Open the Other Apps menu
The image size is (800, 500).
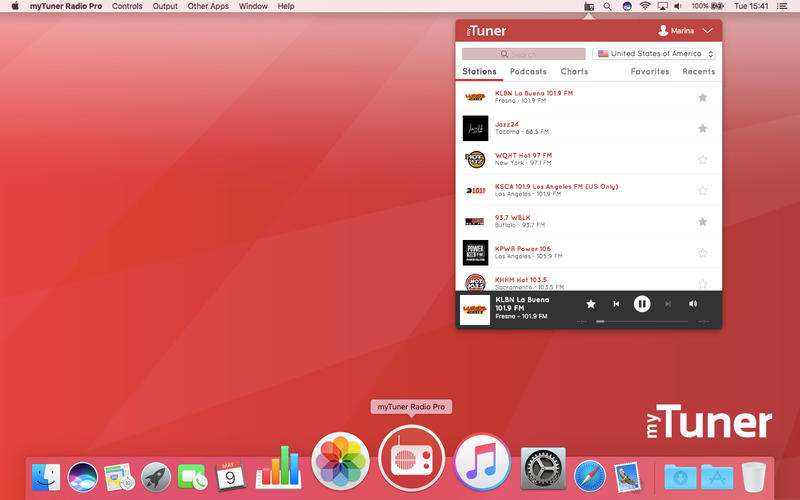(208, 6)
